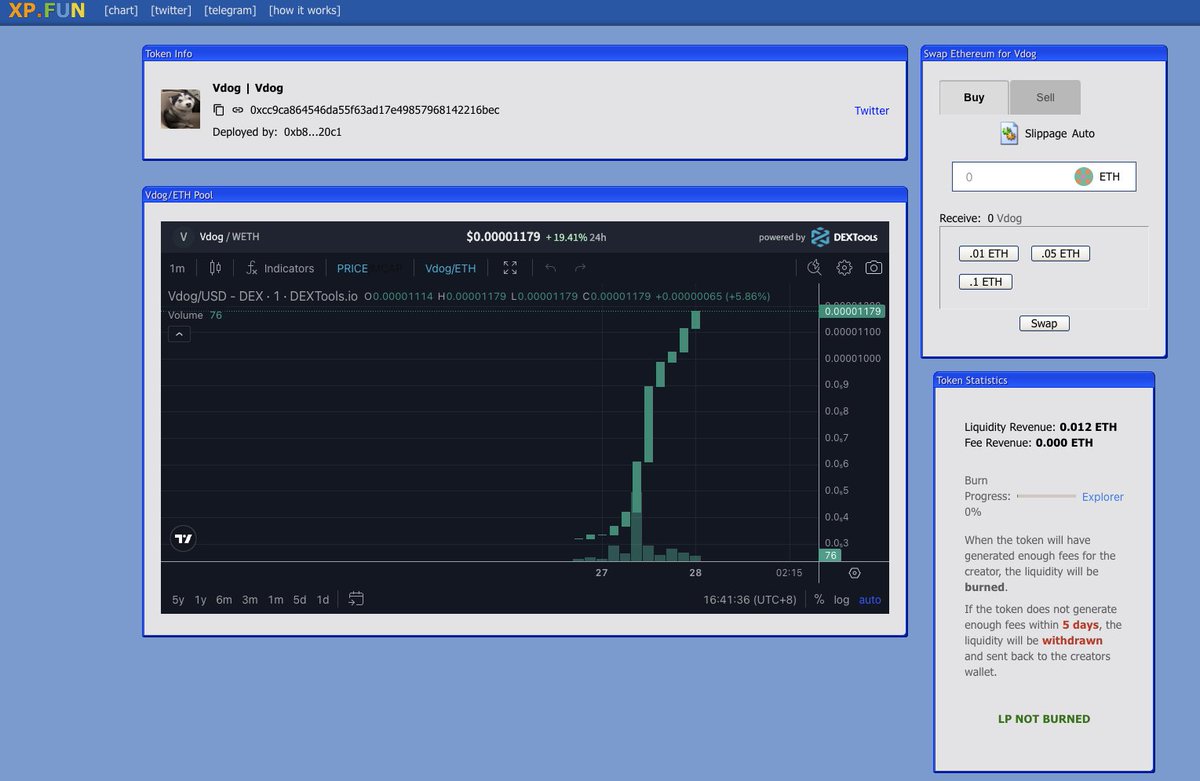This screenshot has height=781, width=1200.
Task: Enter fullscreen mode on the chart
Action: tap(510, 268)
